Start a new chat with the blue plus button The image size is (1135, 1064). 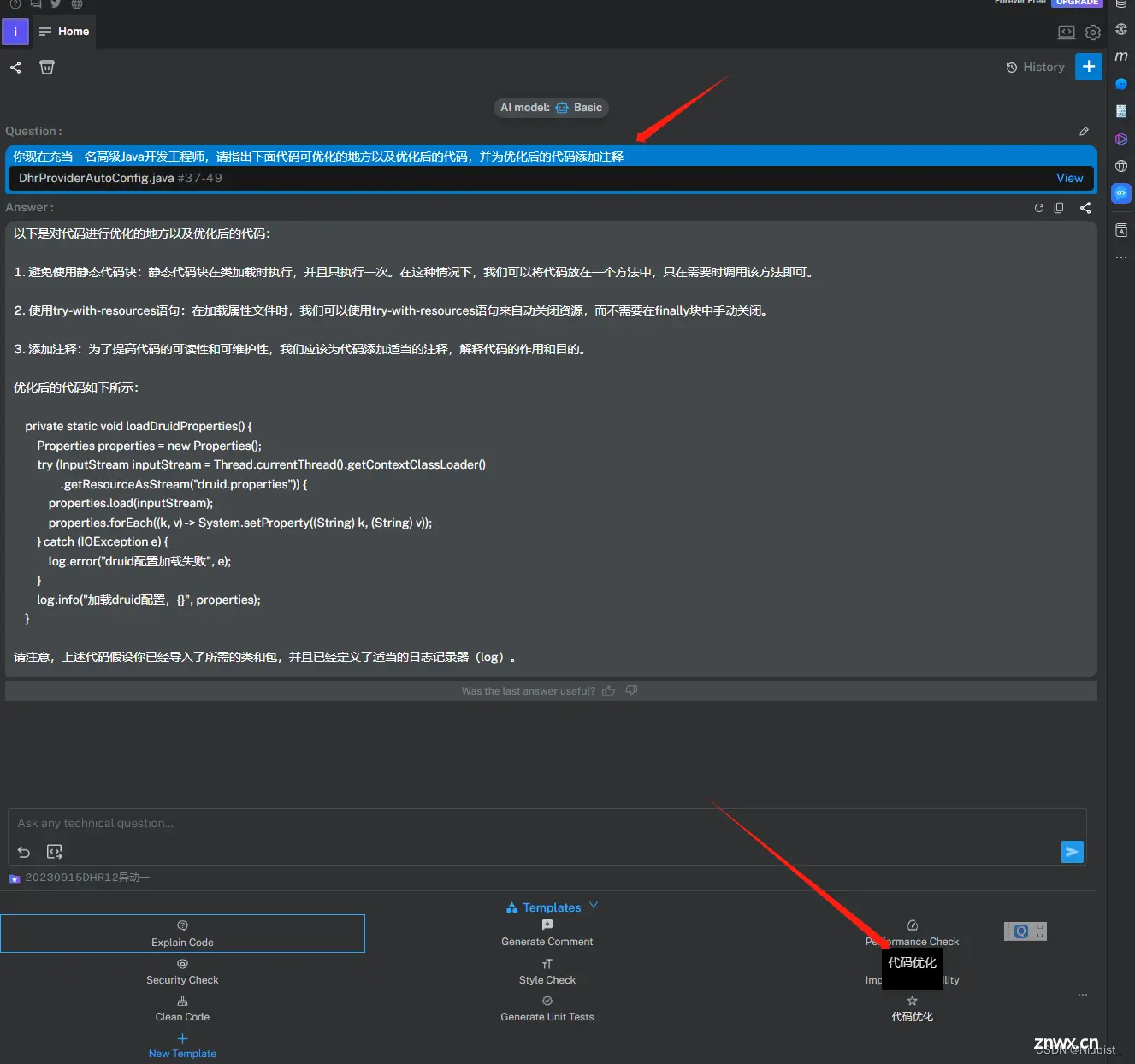(1088, 66)
